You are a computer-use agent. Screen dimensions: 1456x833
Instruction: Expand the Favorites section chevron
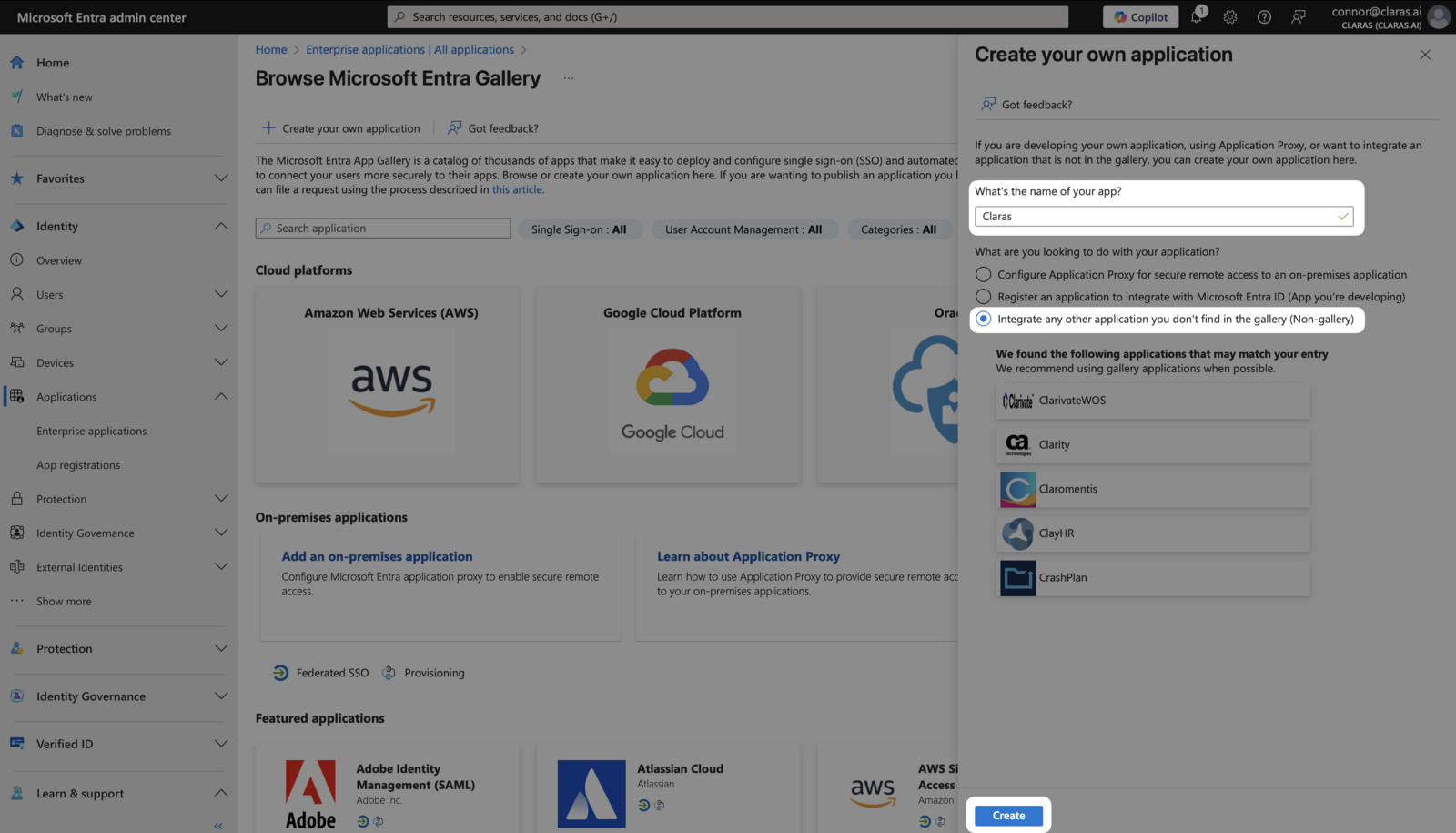220,178
